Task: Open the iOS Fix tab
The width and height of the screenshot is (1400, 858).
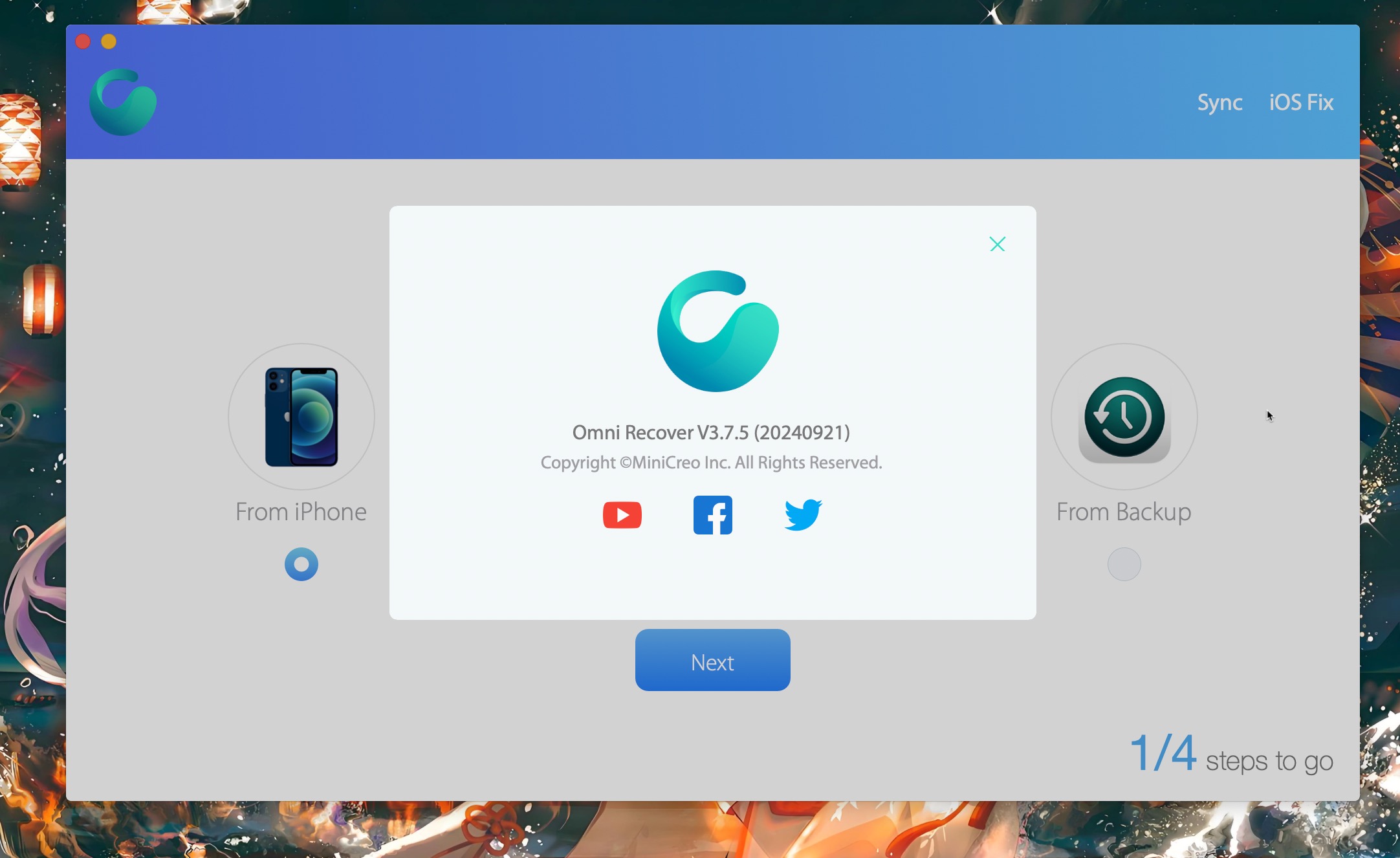Action: (x=1301, y=102)
